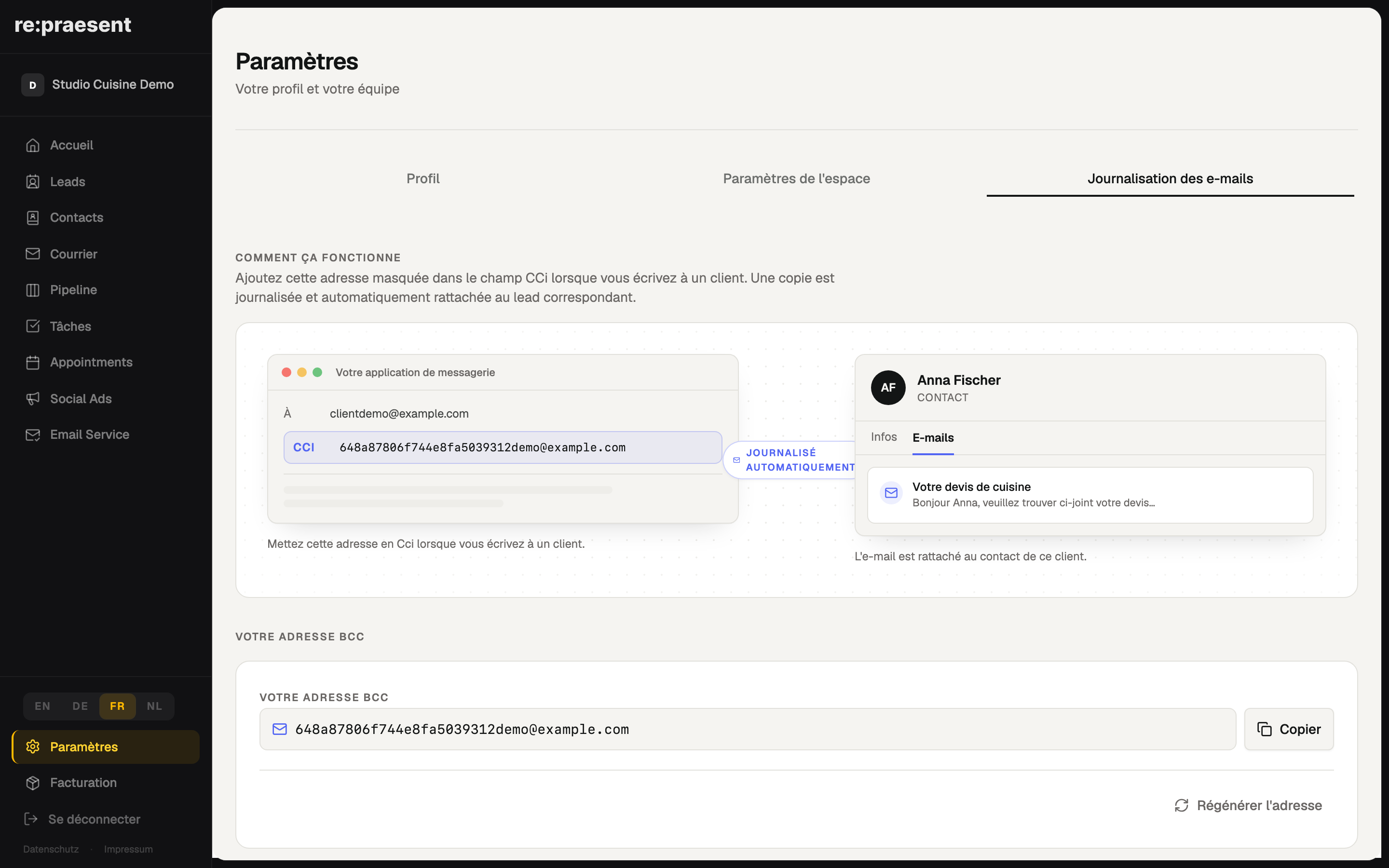Click the regenerate refresh icon
This screenshot has height=868, width=1389.
pos(1181,805)
